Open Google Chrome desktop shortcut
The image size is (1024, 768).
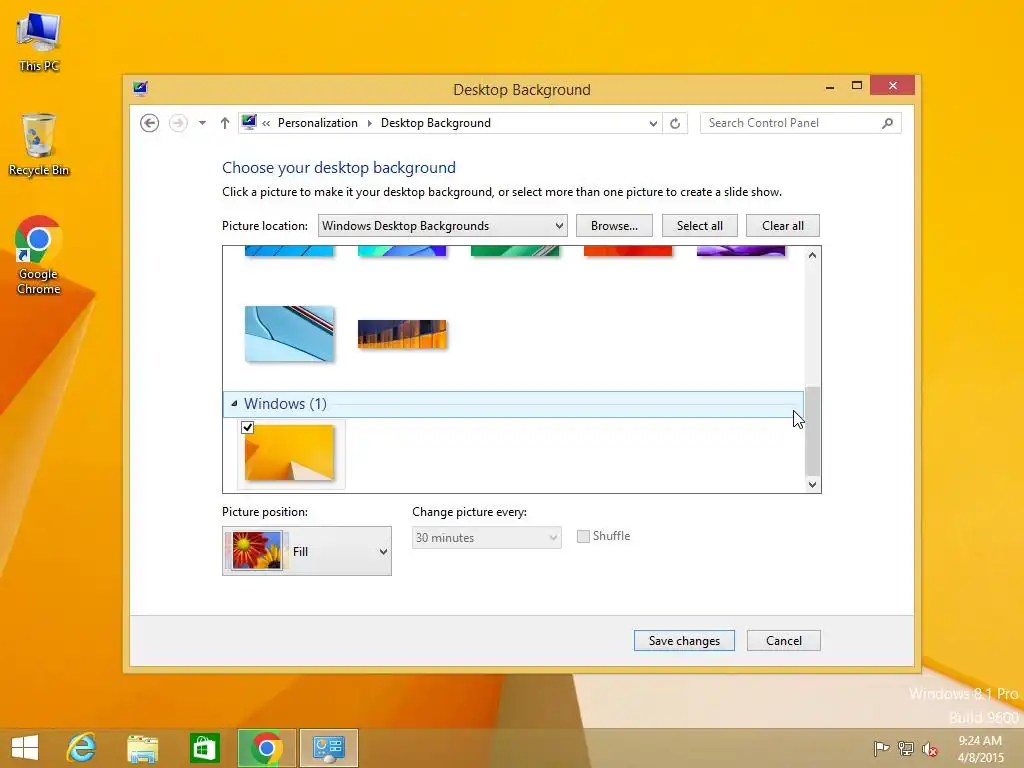click(39, 255)
